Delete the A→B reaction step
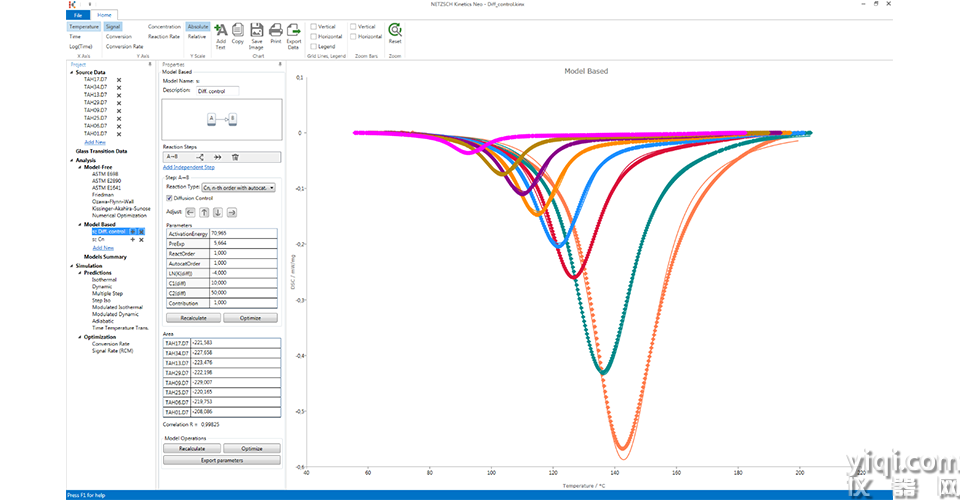 [x=235, y=157]
